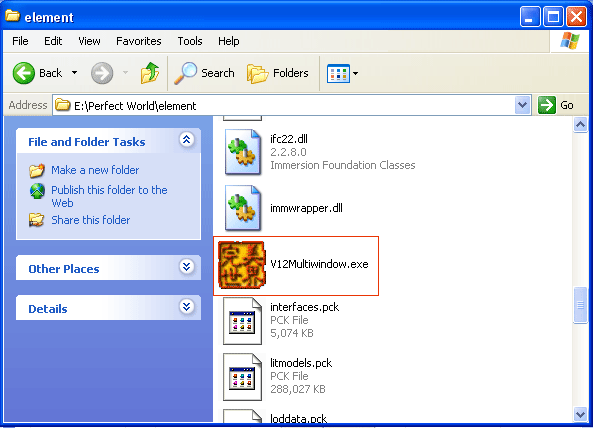593x428 pixels.
Task: Open the Back history dropdown arrow
Action: (75, 73)
